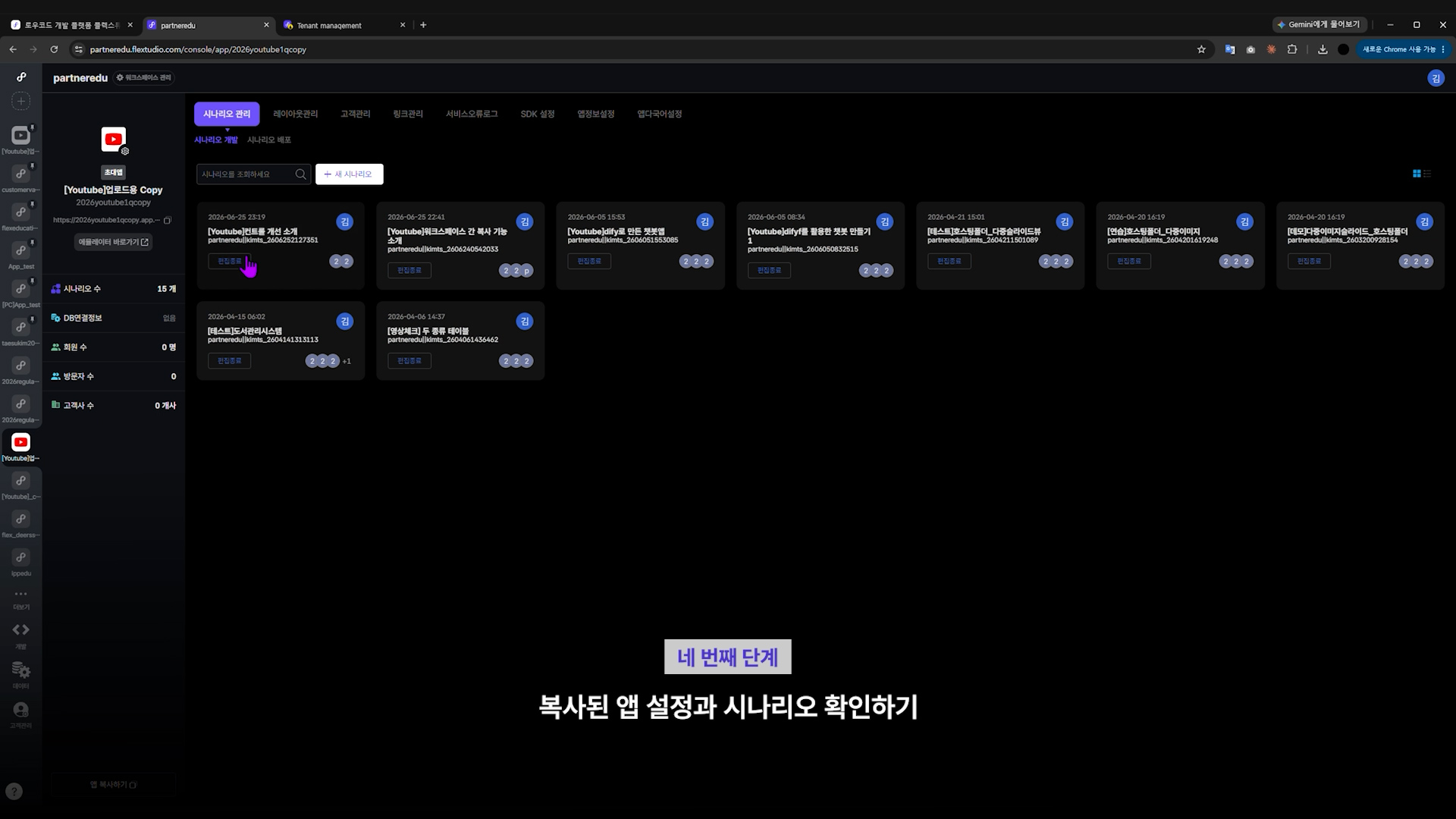Click the 회원 수 row
1456x819 pixels.
(x=114, y=347)
